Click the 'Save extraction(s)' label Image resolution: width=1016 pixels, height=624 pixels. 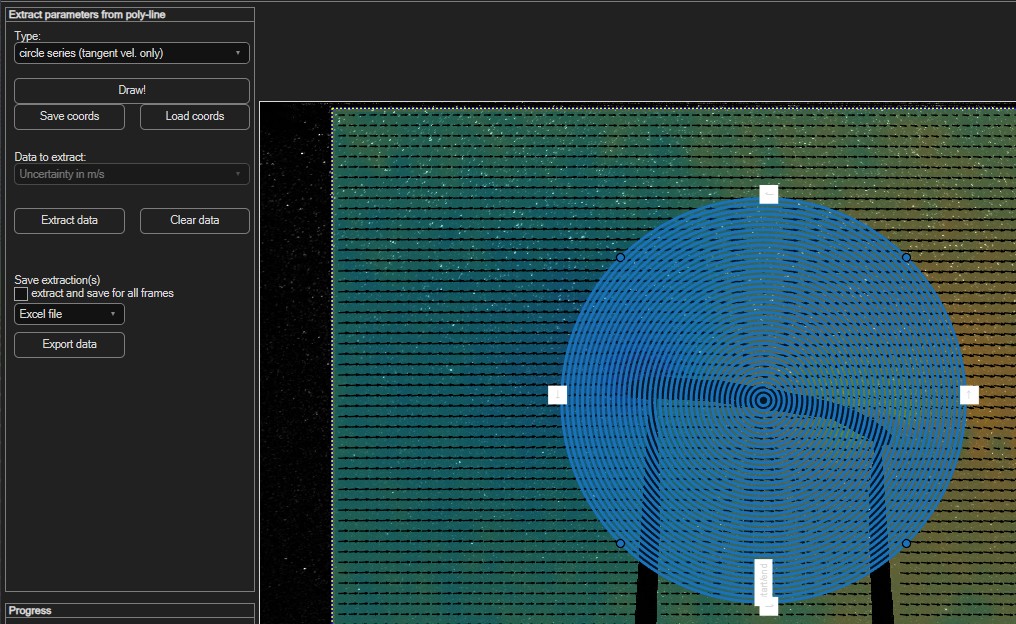coord(57,280)
